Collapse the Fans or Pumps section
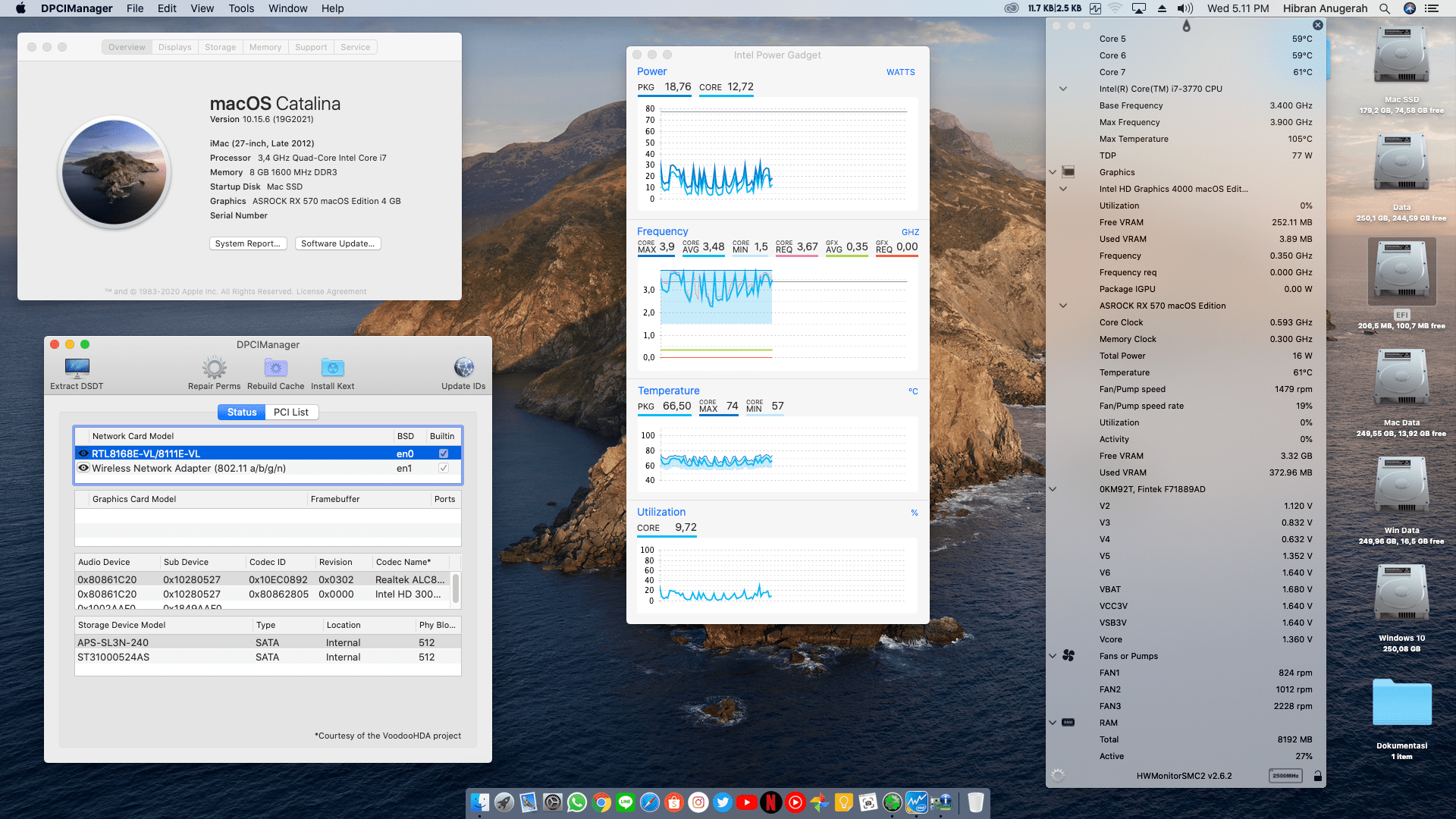The height and width of the screenshot is (819, 1456). click(1053, 656)
